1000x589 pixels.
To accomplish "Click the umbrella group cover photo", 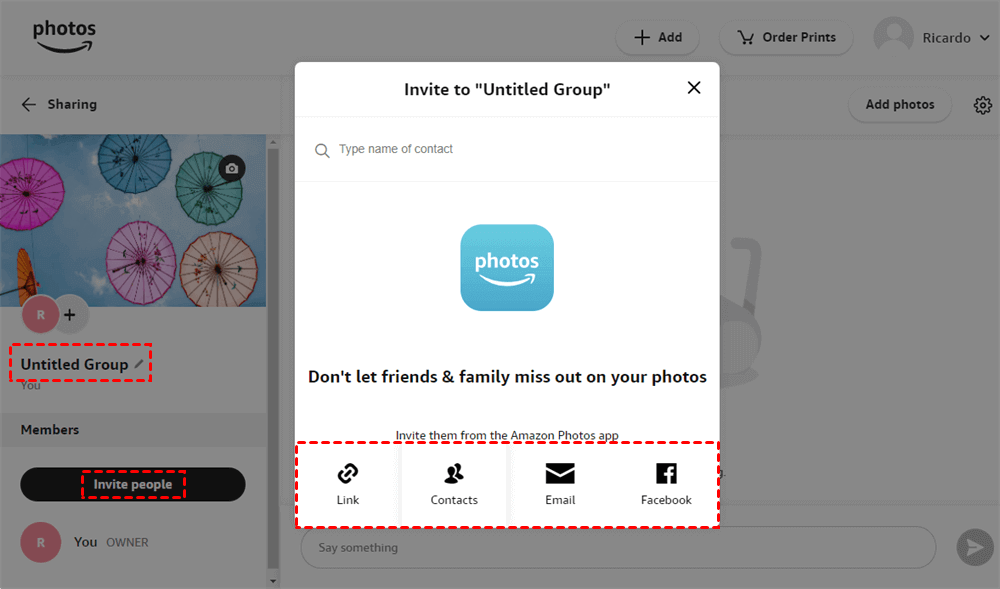I will [133, 220].
